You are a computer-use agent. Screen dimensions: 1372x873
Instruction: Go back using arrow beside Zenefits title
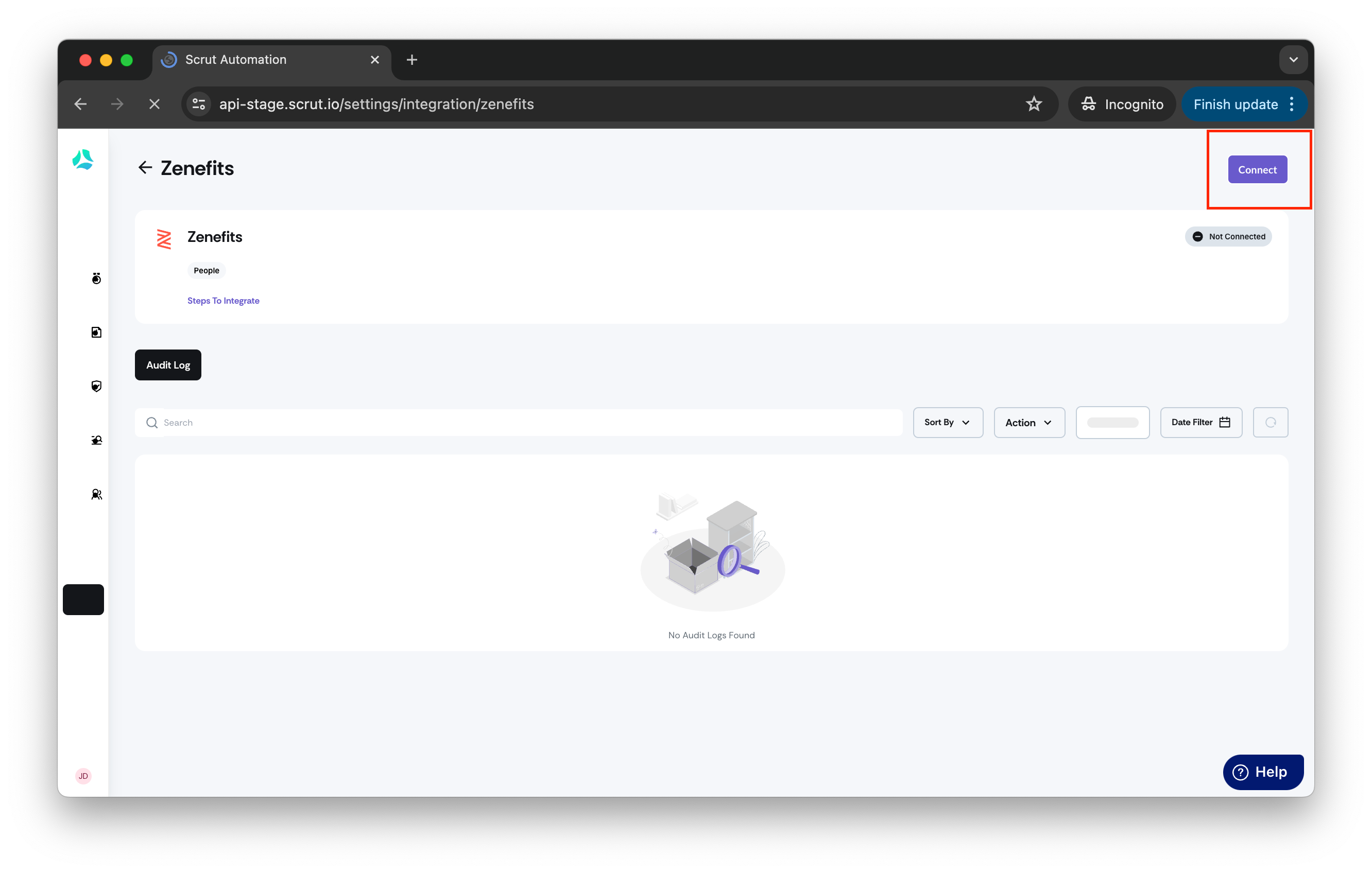(145, 167)
